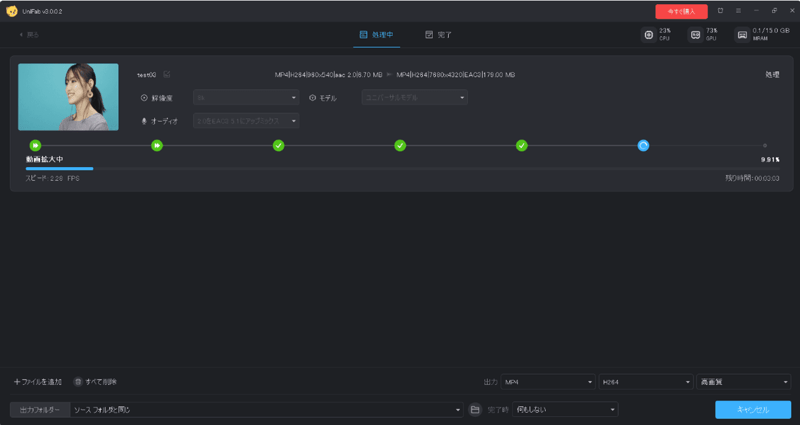The width and height of the screenshot is (800, 425).
Task: Open the 完了時 action dropdown
Action: tap(564, 409)
